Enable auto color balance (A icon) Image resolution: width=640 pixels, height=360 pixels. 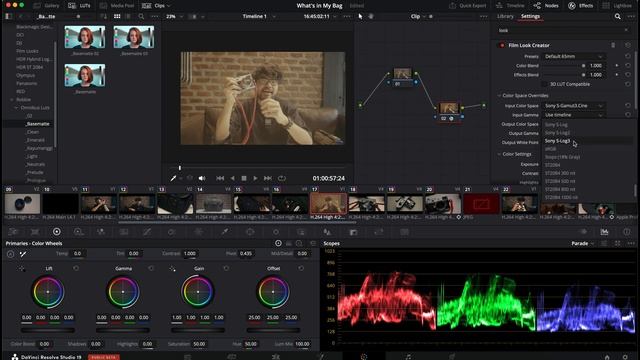coord(10,254)
